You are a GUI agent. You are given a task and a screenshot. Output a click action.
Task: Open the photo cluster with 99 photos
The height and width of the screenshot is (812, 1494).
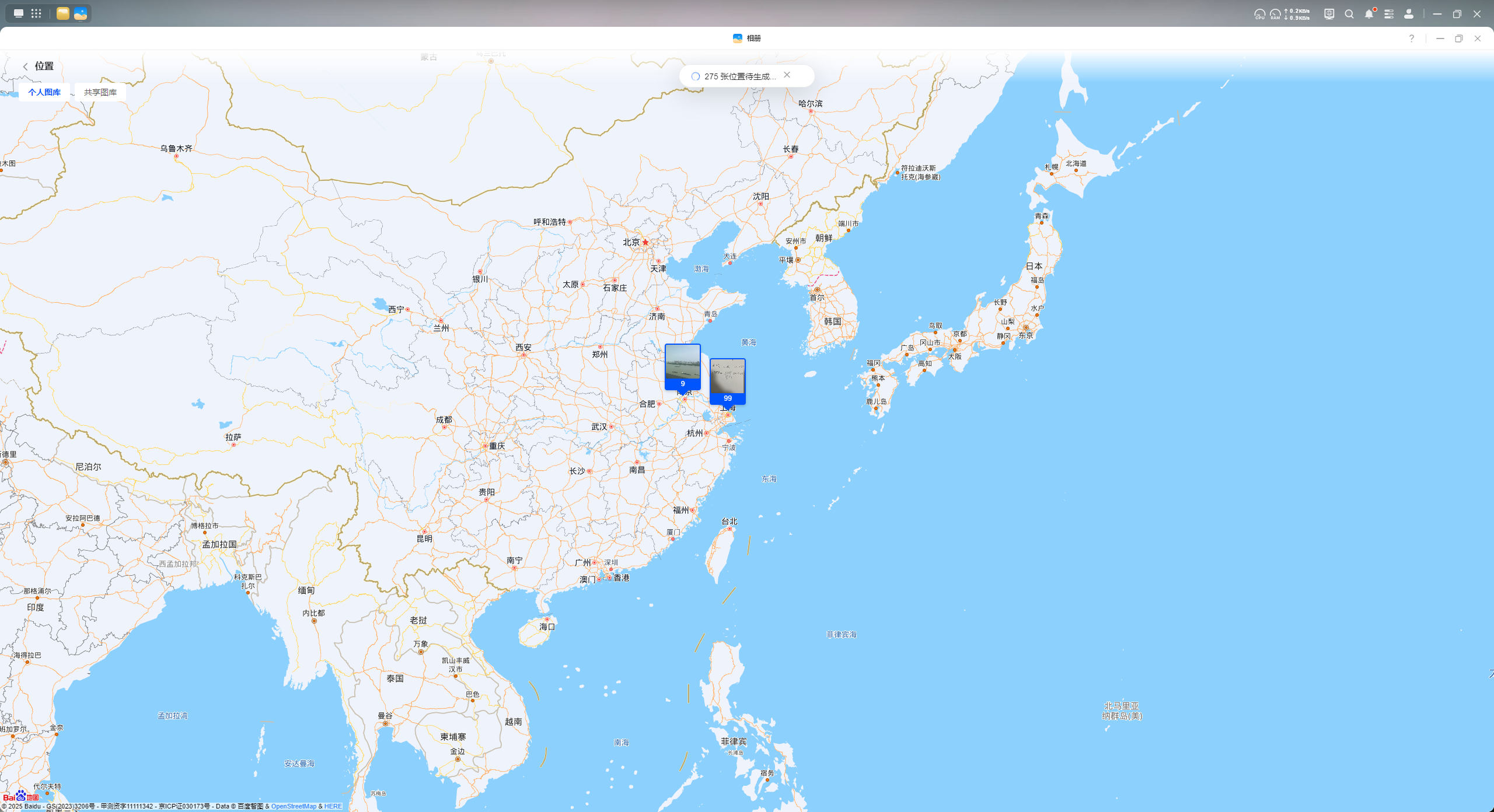727,380
